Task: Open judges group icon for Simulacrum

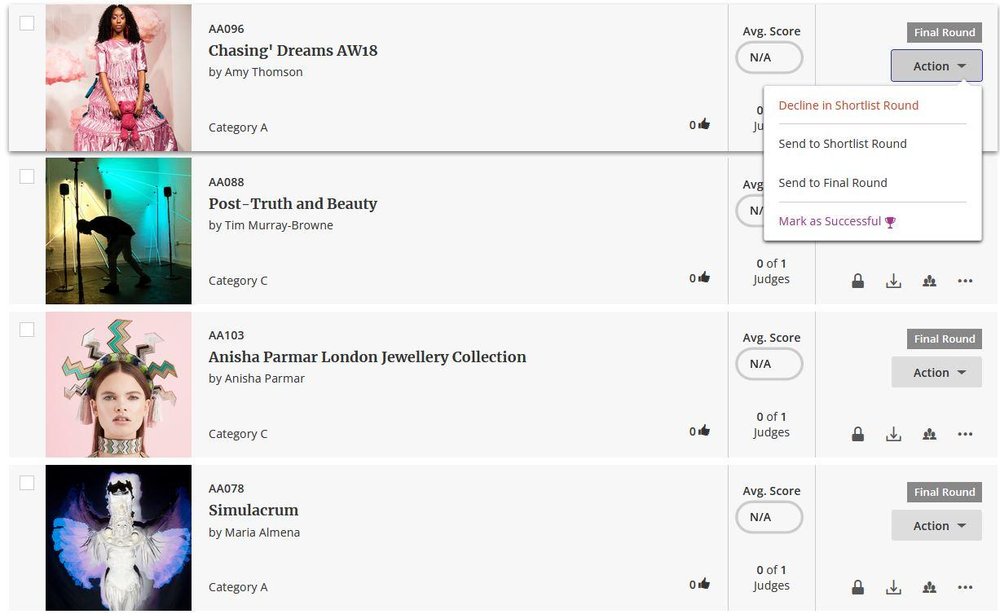Action: (x=929, y=587)
